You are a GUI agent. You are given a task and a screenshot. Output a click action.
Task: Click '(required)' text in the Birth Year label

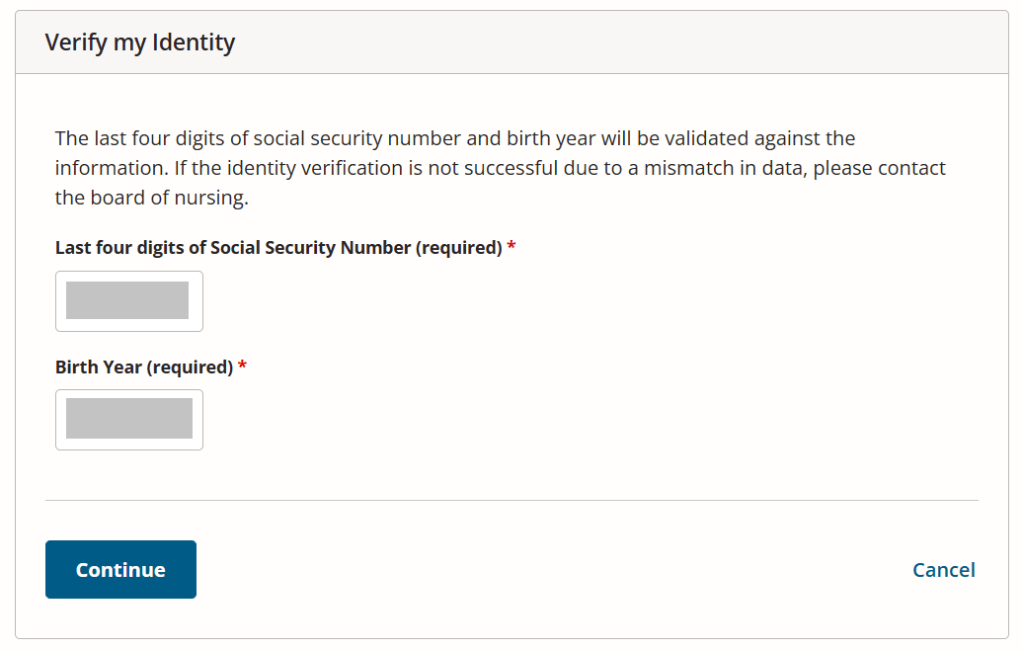[x=189, y=367]
